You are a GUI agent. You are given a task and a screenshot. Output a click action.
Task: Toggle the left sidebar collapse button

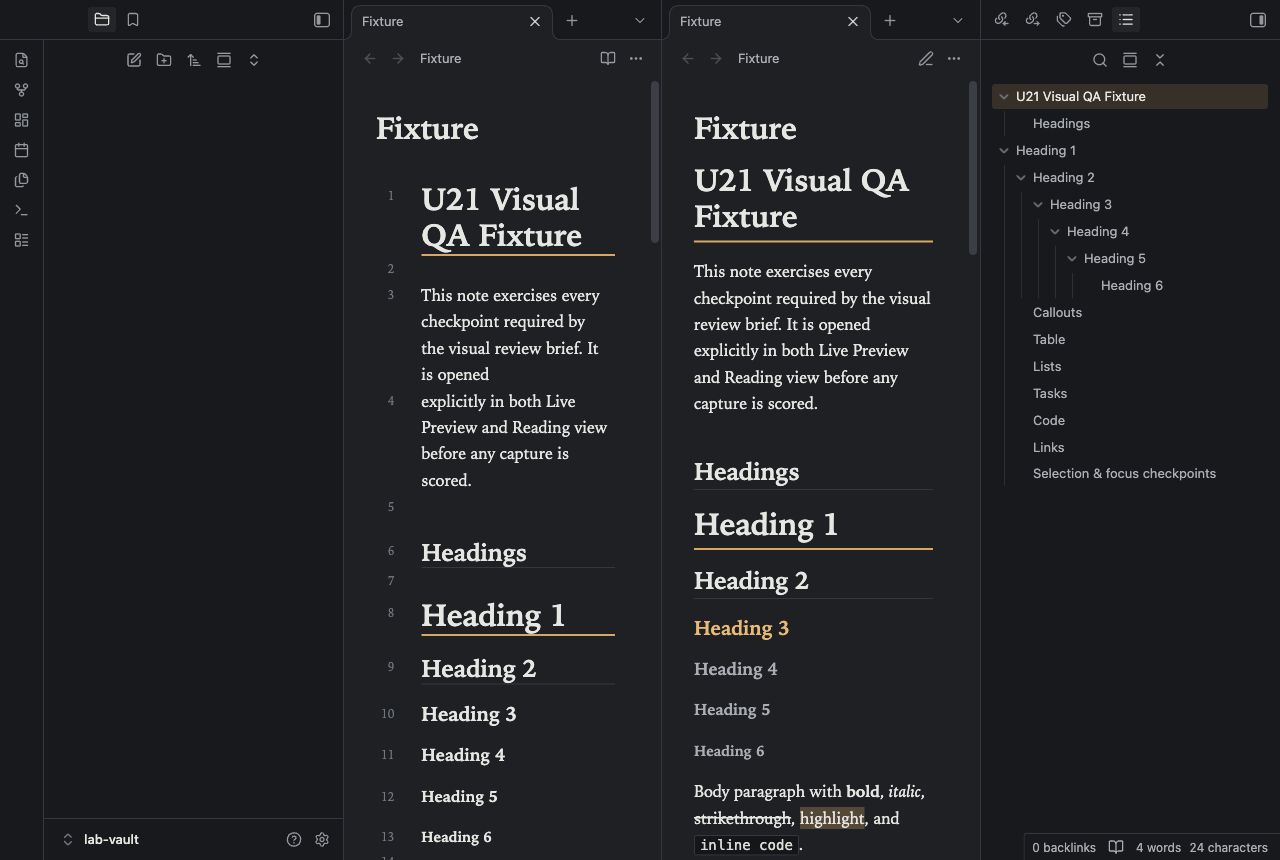click(322, 19)
